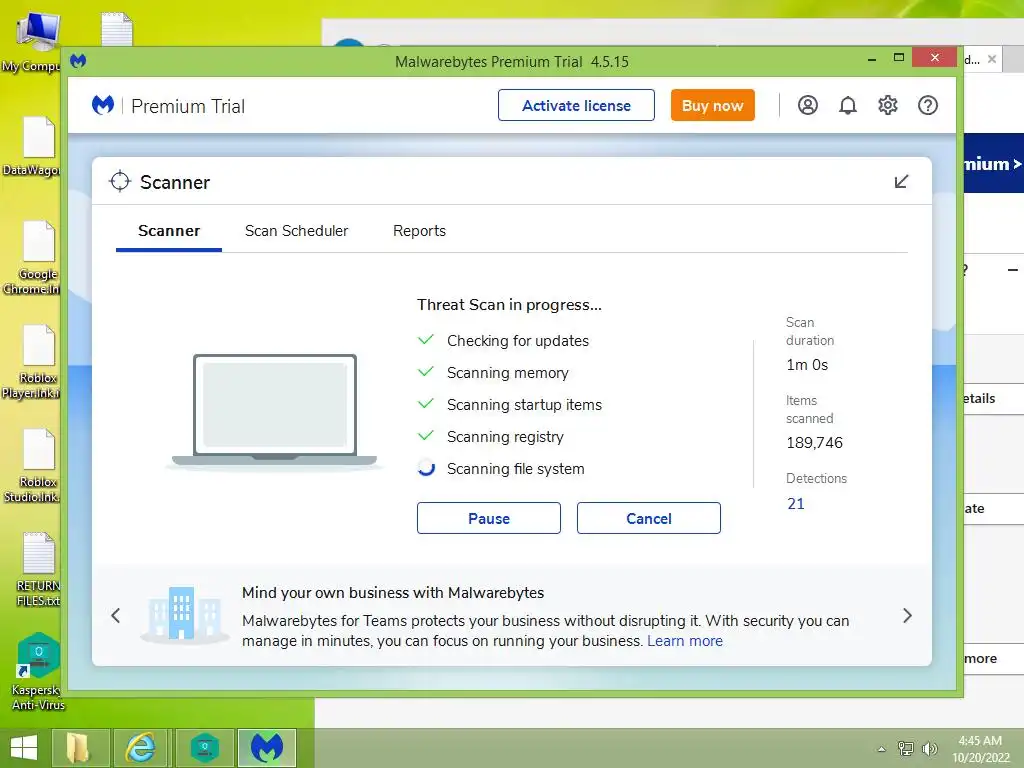Click the Scanning file system spinner
1024x768 pixels.
click(426, 468)
